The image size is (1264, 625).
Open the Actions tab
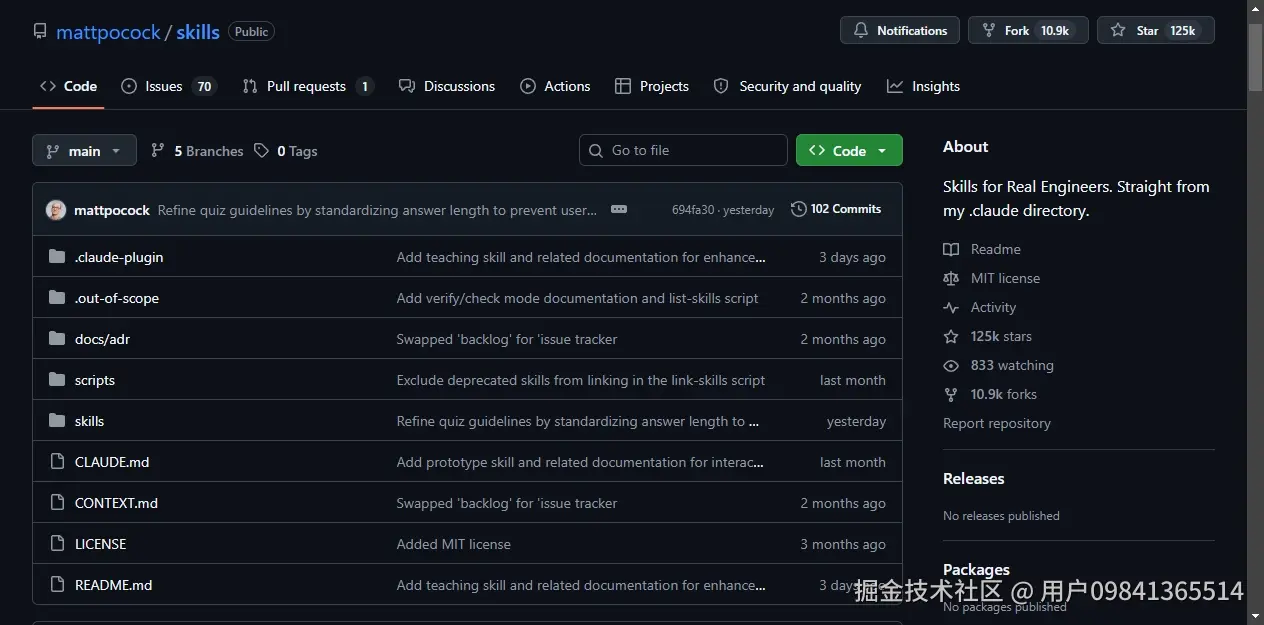tap(555, 86)
